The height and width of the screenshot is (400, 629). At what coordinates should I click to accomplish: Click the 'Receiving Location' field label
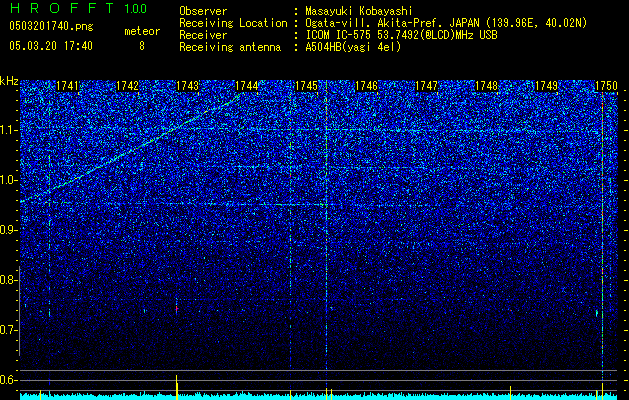[x=233, y=23]
